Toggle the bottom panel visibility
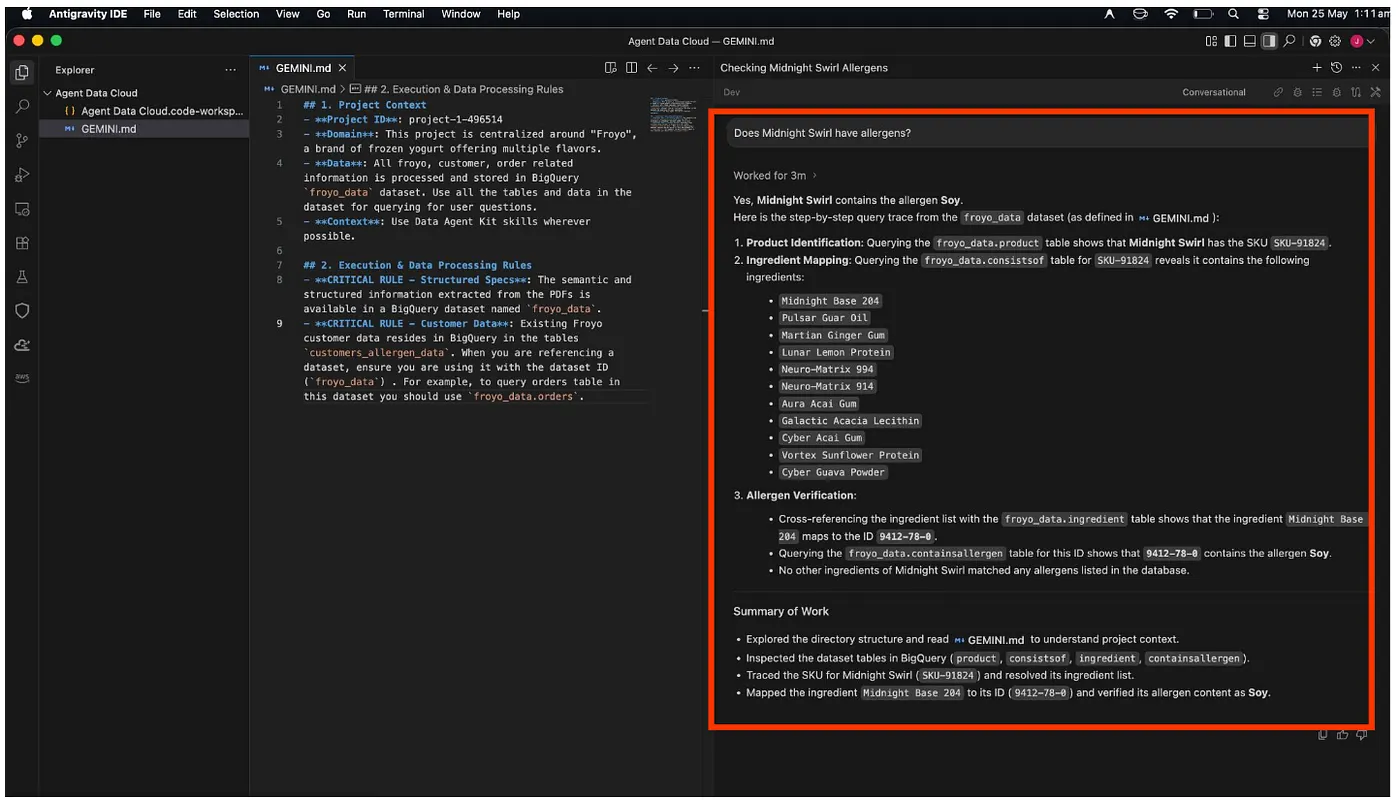1400x804 pixels. 1249,41
